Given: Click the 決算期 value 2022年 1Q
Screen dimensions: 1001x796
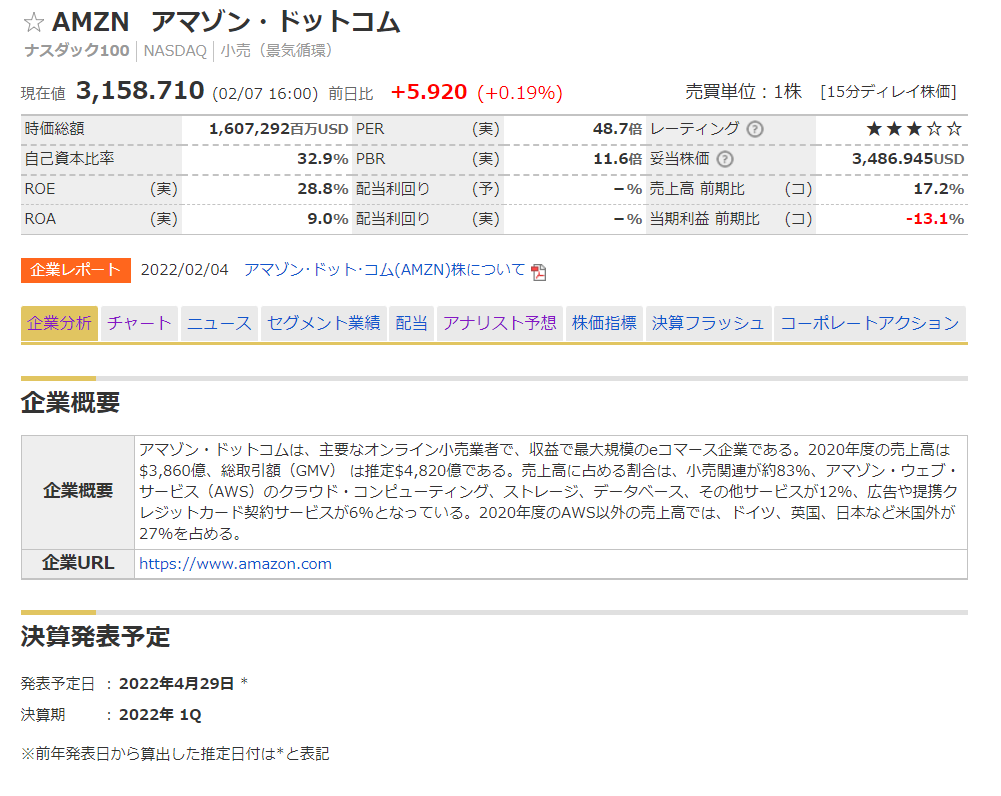Looking at the screenshot, I should (x=160, y=715).
